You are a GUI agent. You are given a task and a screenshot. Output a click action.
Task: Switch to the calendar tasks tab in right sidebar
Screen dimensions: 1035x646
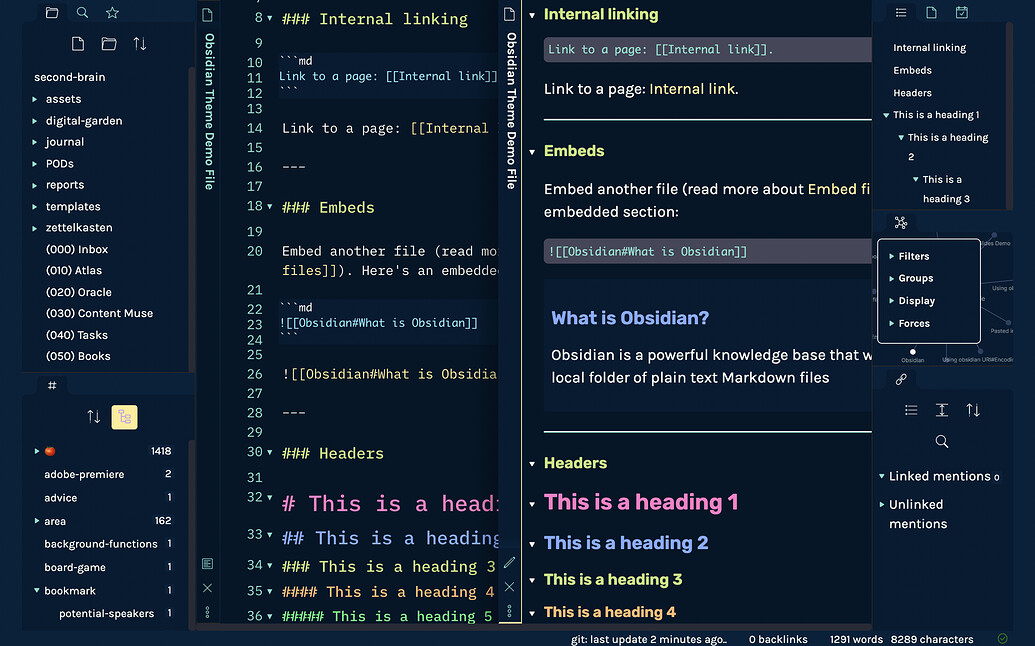click(x=963, y=11)
